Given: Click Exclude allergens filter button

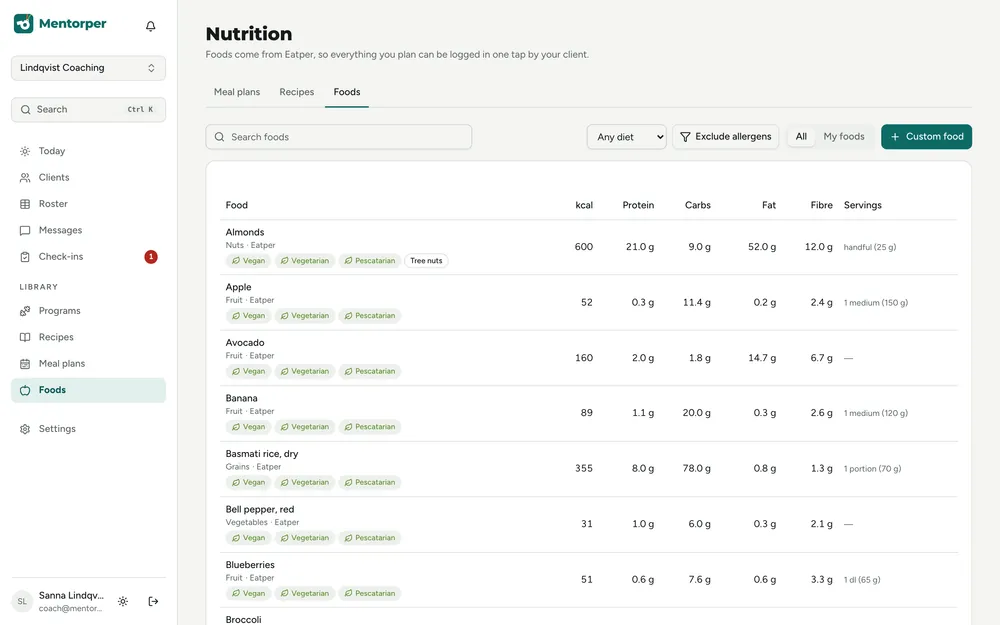Looking at the screenshot, I should point(726,136).
